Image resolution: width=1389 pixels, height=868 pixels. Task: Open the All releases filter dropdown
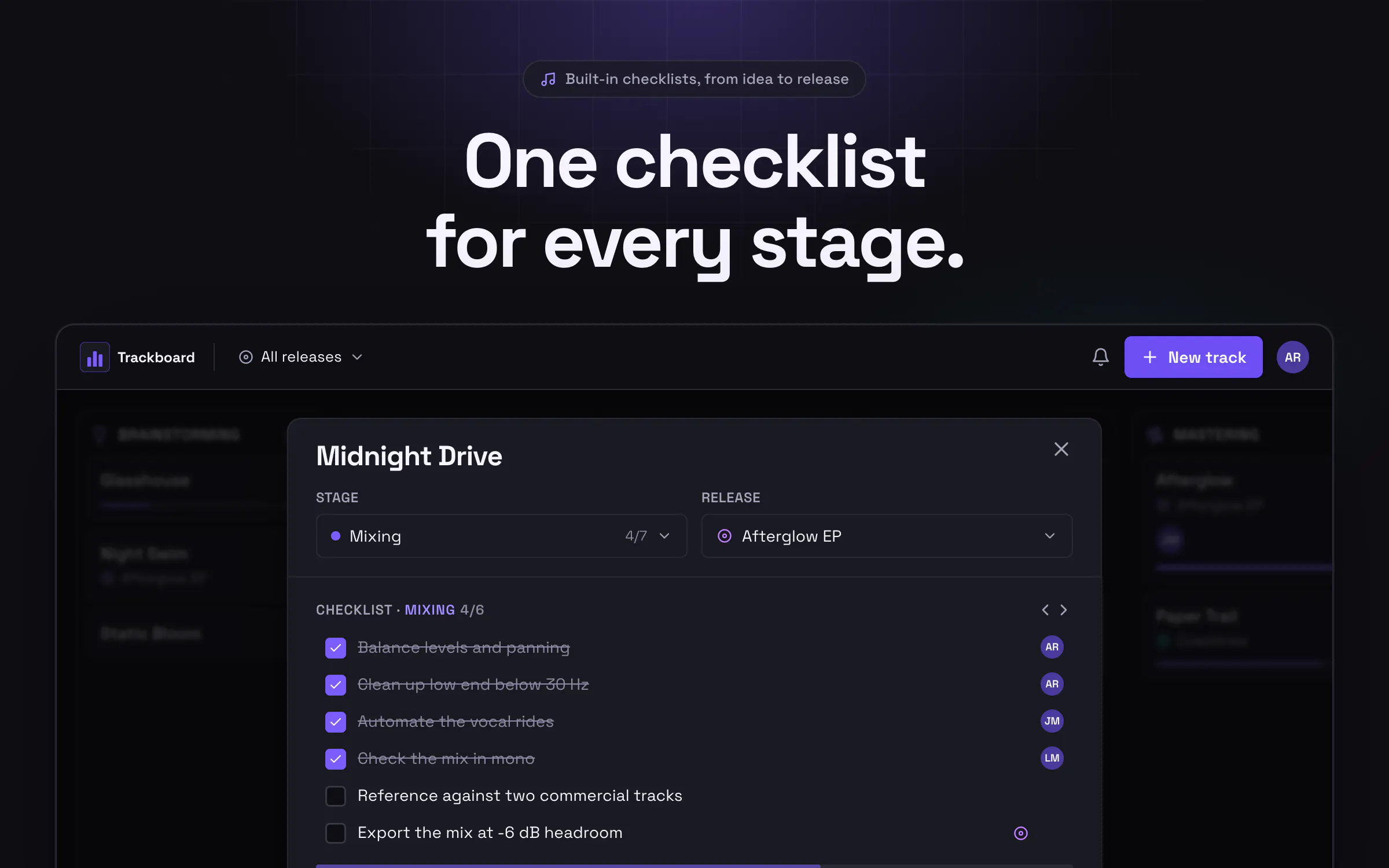tap(301, 357)
